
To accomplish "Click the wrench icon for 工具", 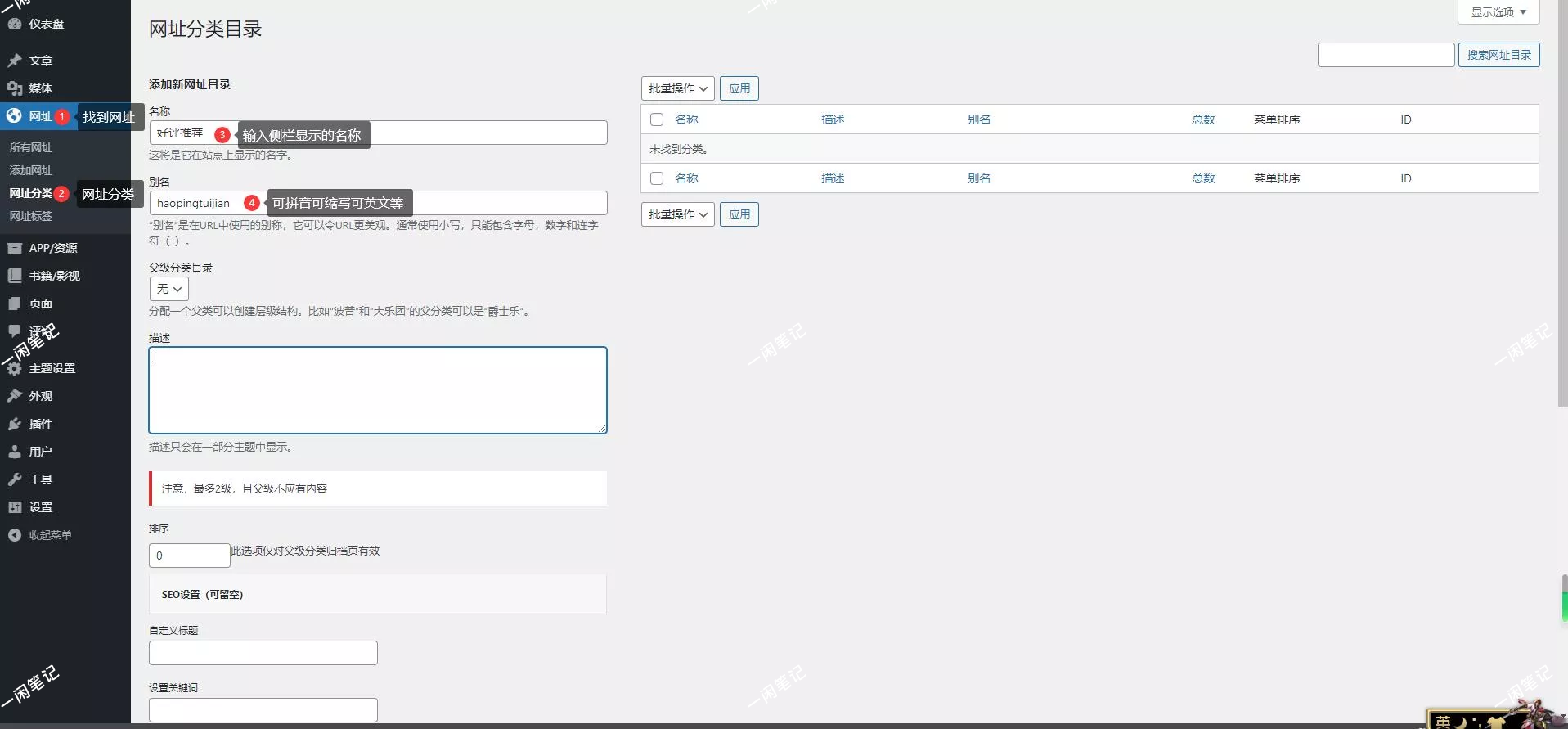I will pos(15,479).
